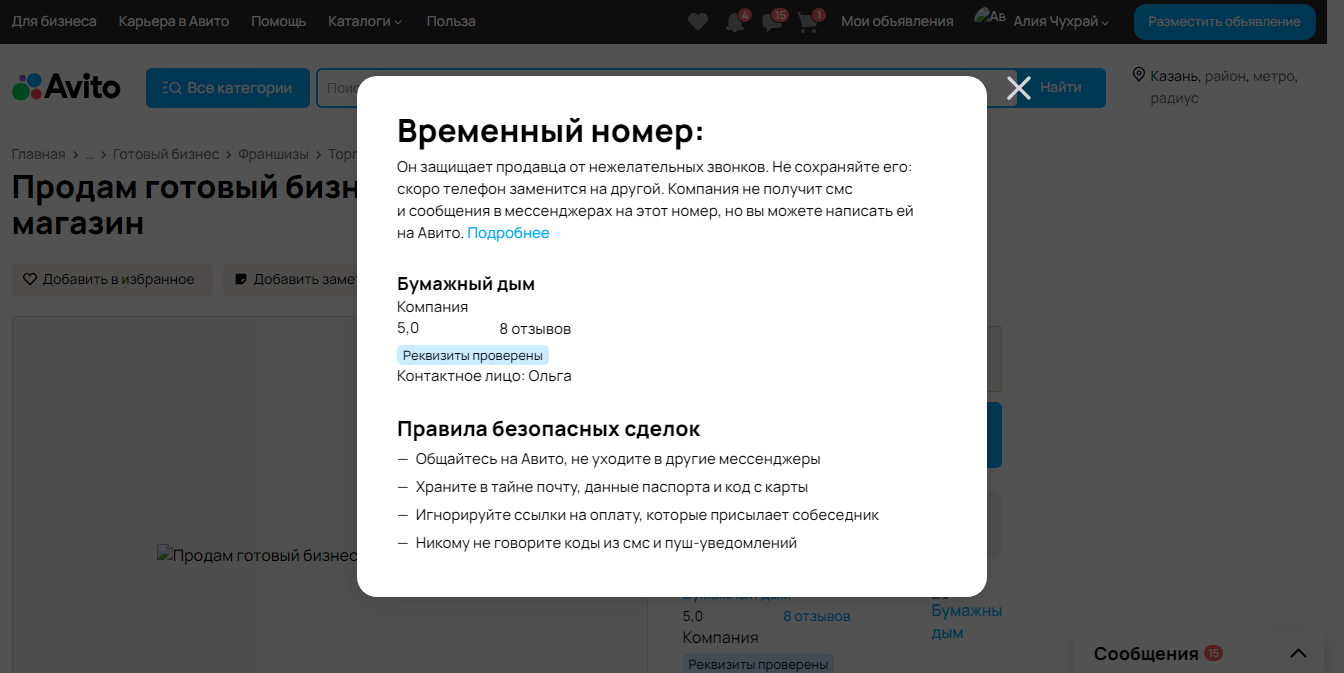Click the user avatar next to Алия Чухрай
Screen dimensions: 1344x673
coord(989,17)
